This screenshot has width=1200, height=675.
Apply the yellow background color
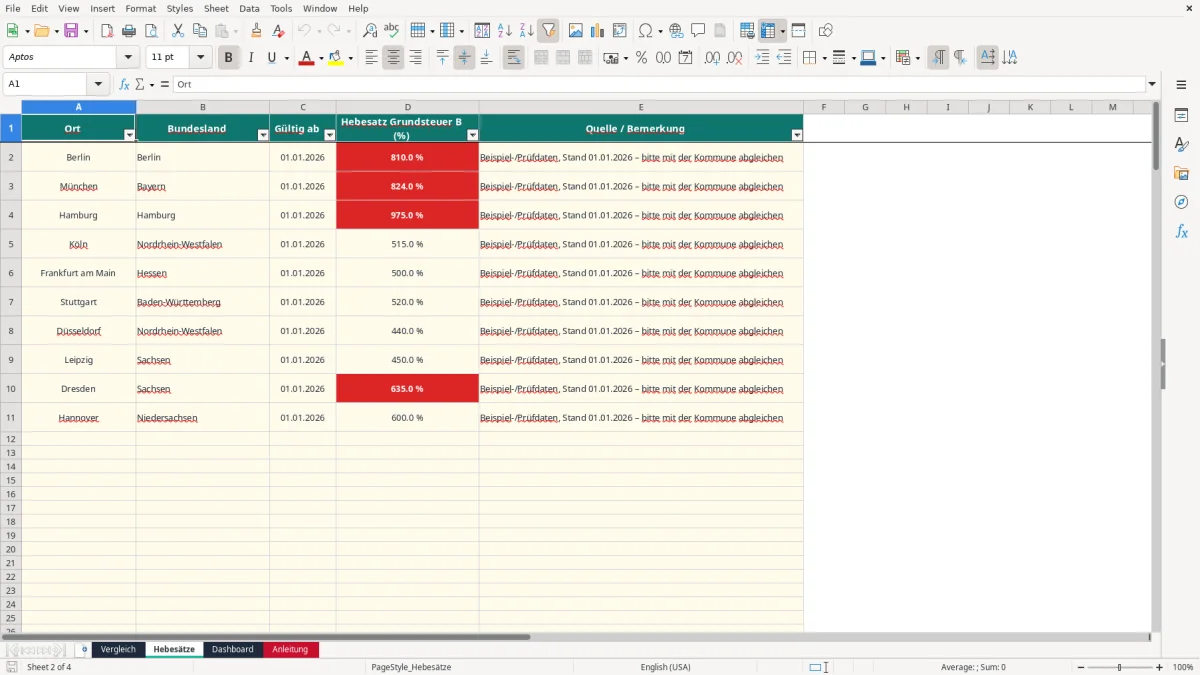pyautogui.click(x=336, y=58)
